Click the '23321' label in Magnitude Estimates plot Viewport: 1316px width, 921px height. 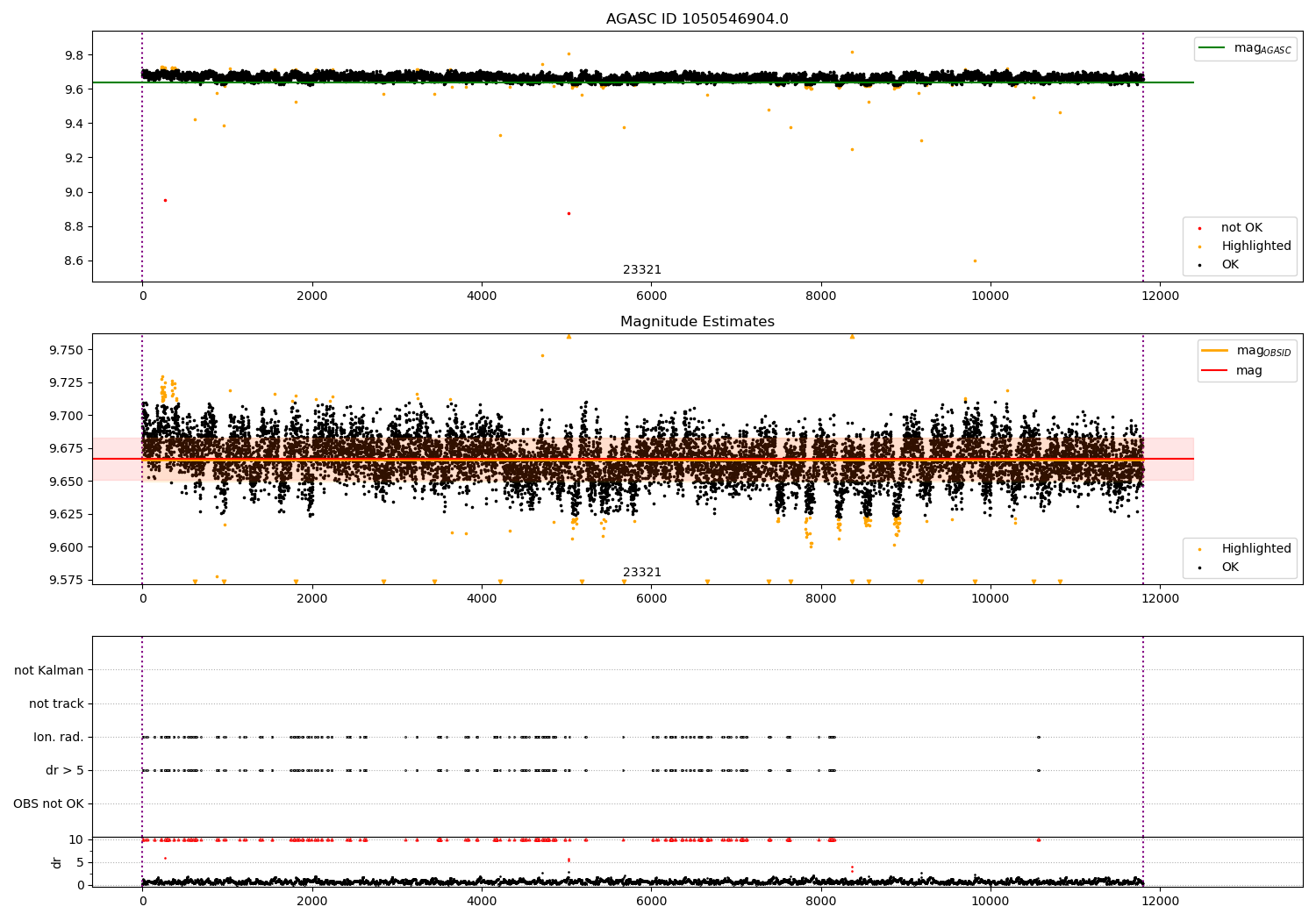coord(642,573)
